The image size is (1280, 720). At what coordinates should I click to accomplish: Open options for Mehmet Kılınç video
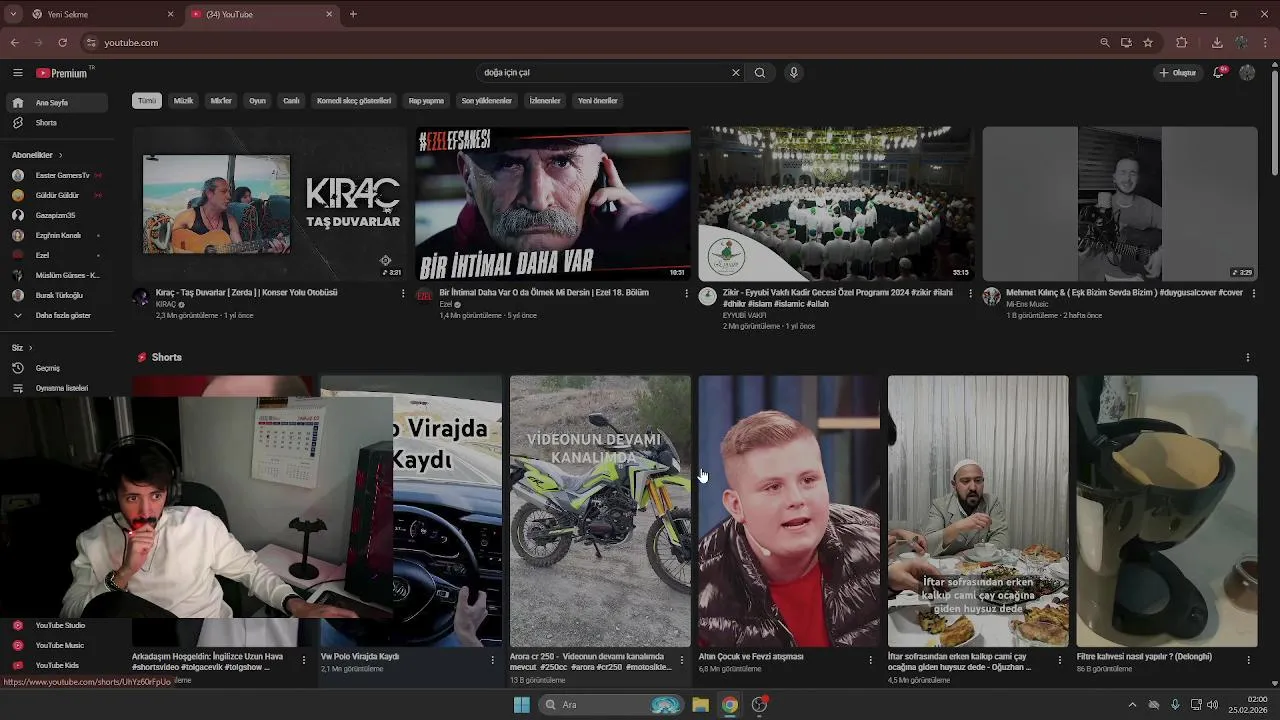1253,293
